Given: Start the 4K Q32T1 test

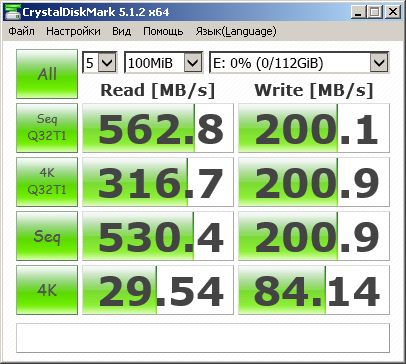Looking at the screenshot, I should [47, 182].
